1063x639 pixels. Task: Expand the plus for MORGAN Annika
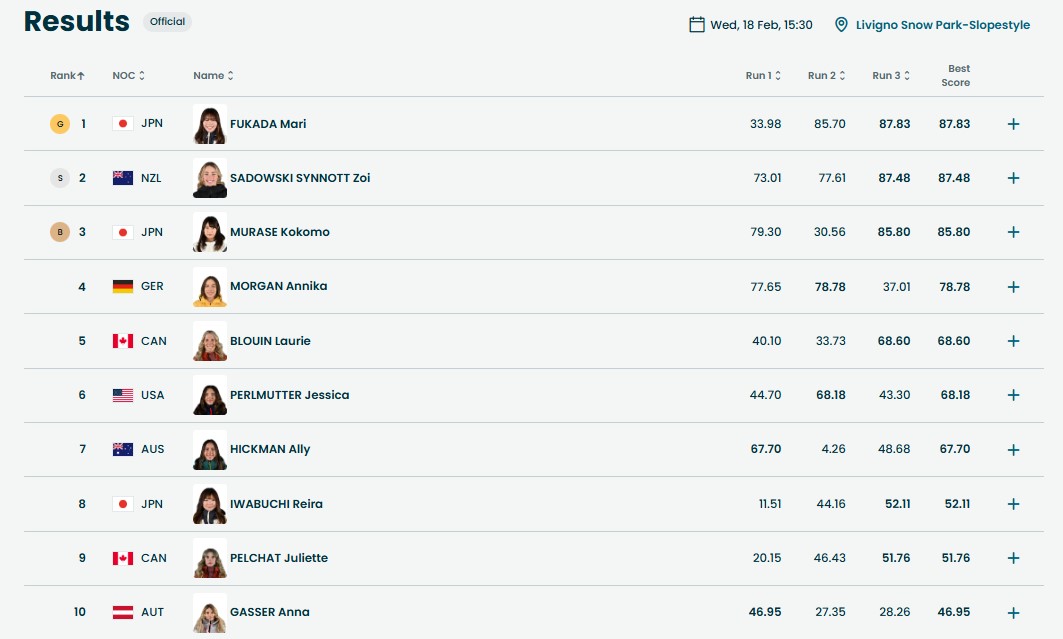pos(1013,287)
